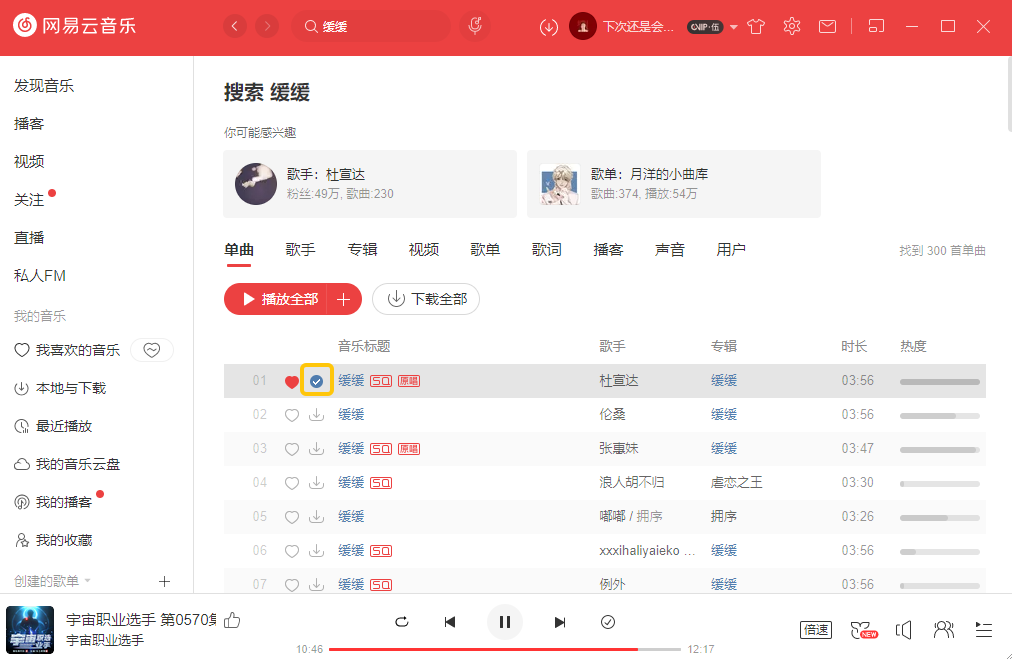1012x659 pixels.
Task: Open the sound effects whale icon marked NEW
Action: pyautogui.click(x=862, y=630)
